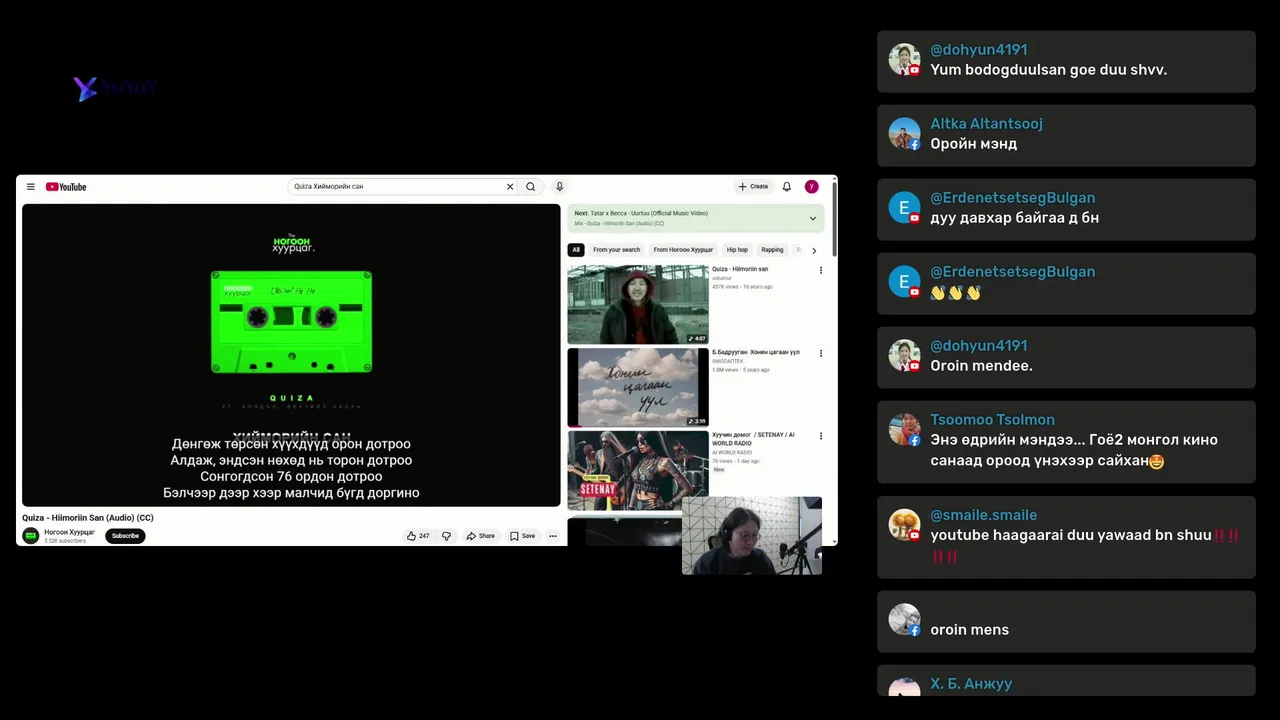This screenshot has width=1280, height=720.
Task: Show more filter chips with right arrow
Action: click(x=814, y=250)
